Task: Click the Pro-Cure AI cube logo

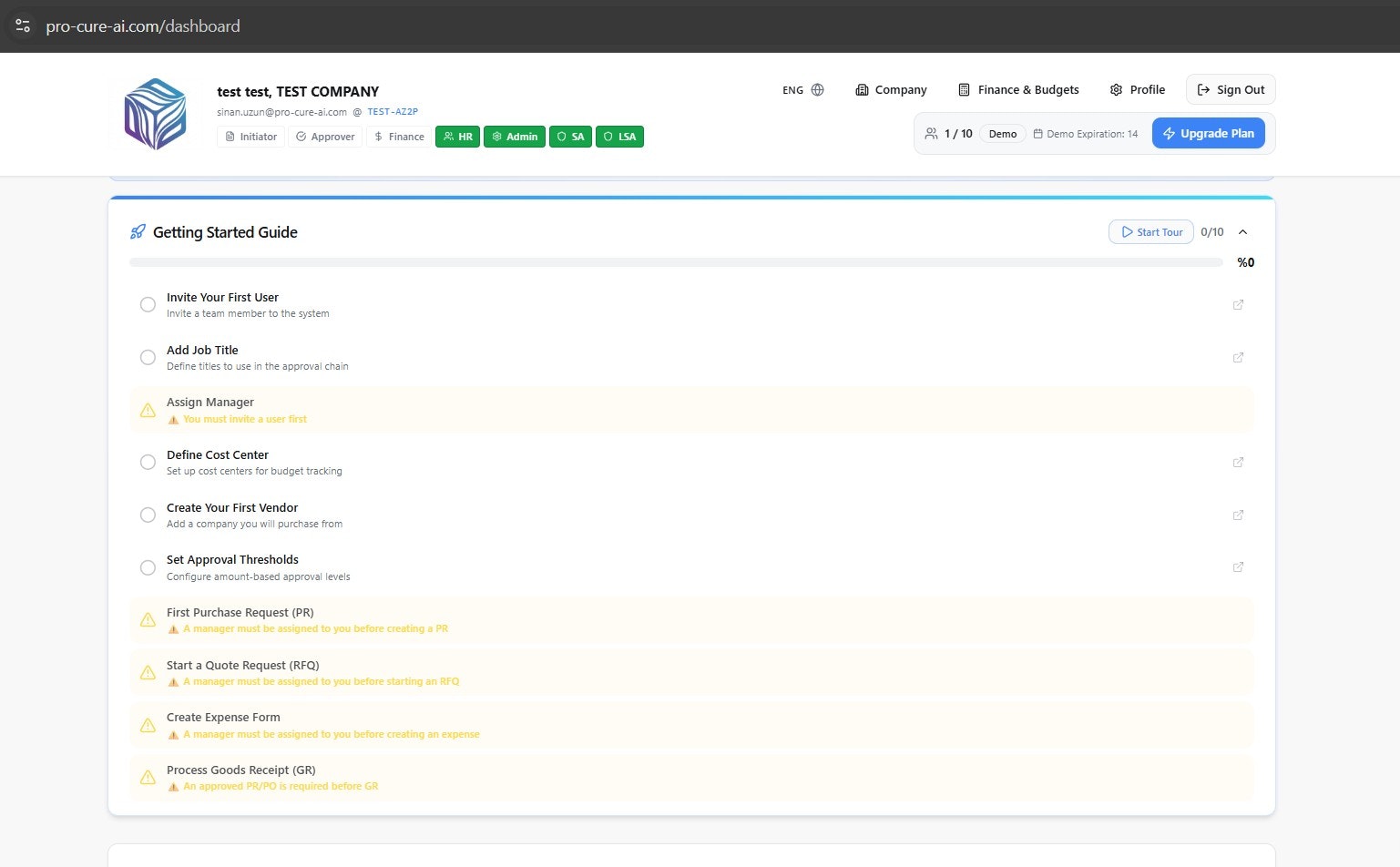Action: (155, 114)
